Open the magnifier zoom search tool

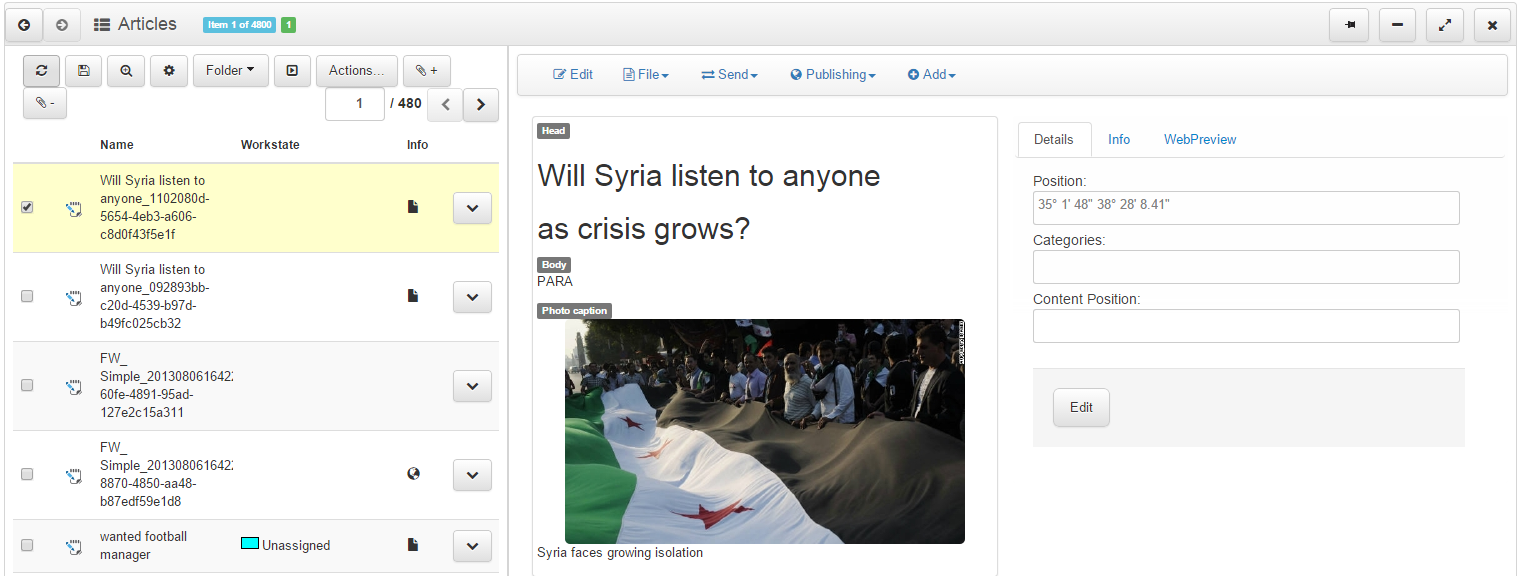tap(126, 71)
